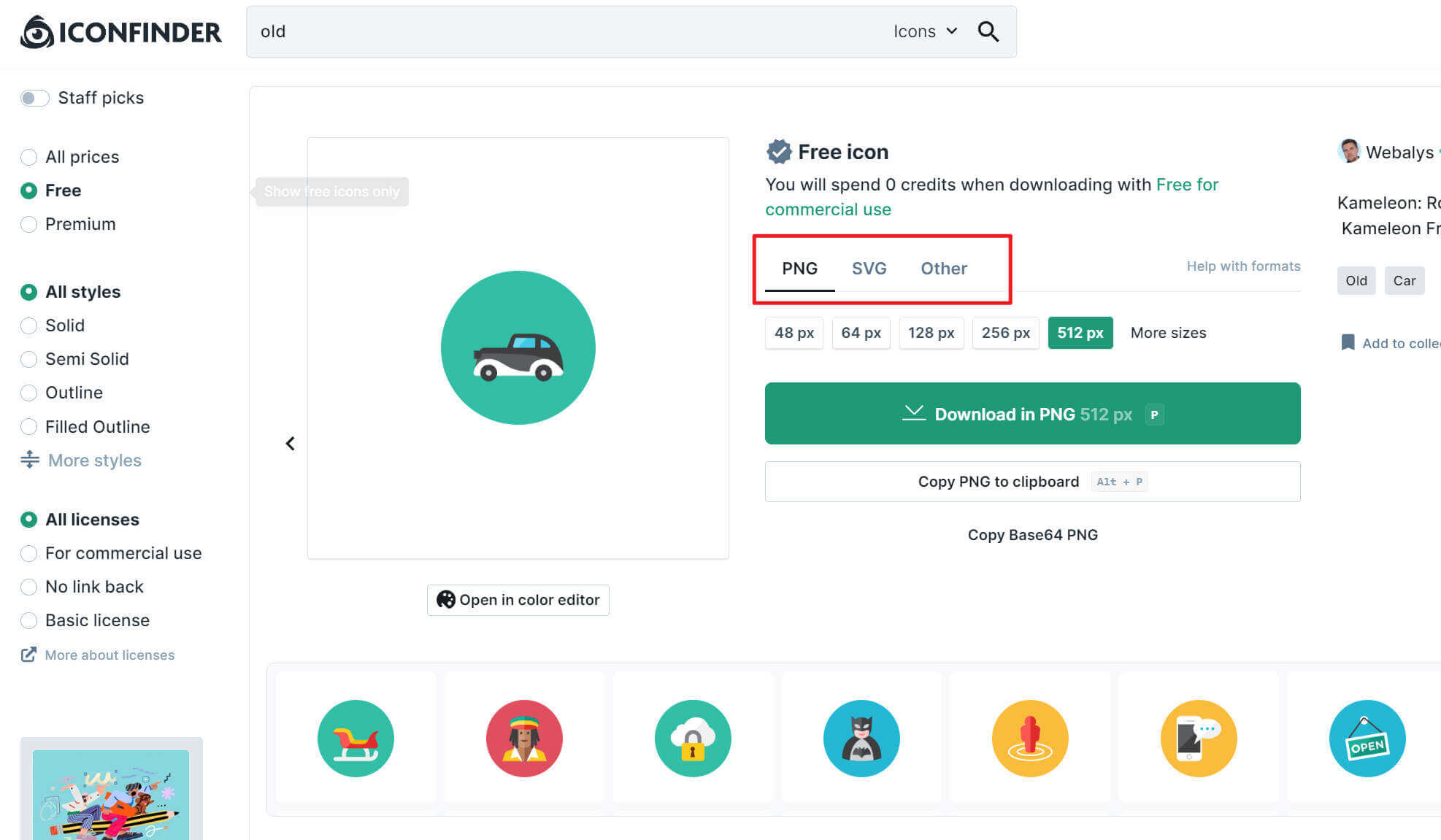Open the icon in color editor
The width and height of the screenshot is (1441, 840).
click(x=518, y=600)
